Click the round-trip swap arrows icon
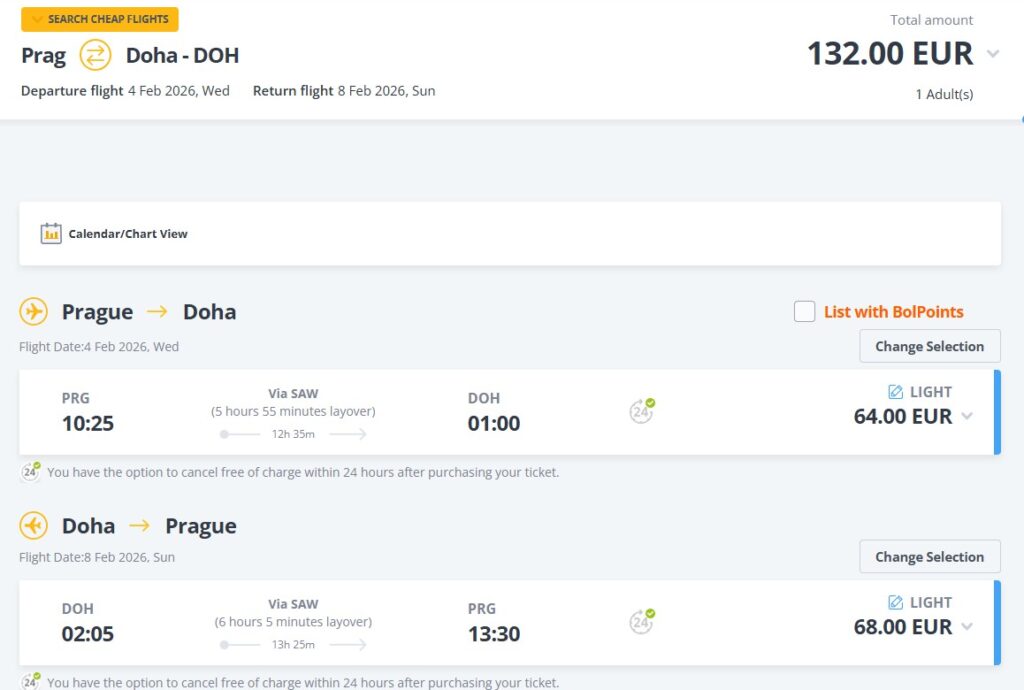The image size is (1024, 690). pos(95,55)
